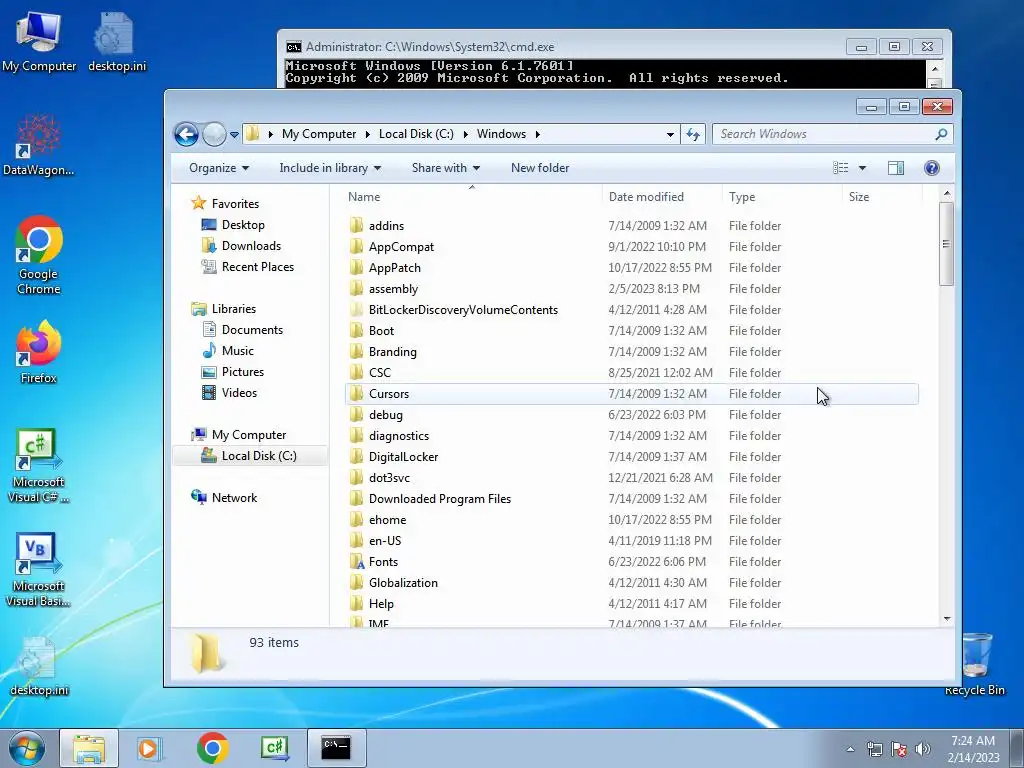Screen dimensions: 1024x768
Task: Open the More options view arrow
Action: (862, 168)
